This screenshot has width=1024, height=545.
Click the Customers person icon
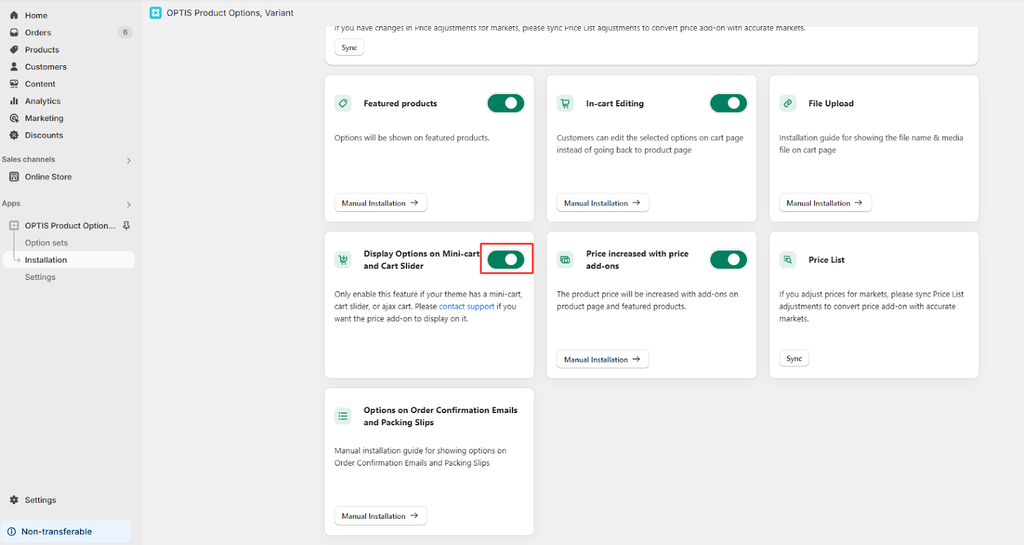pos(14,67)
